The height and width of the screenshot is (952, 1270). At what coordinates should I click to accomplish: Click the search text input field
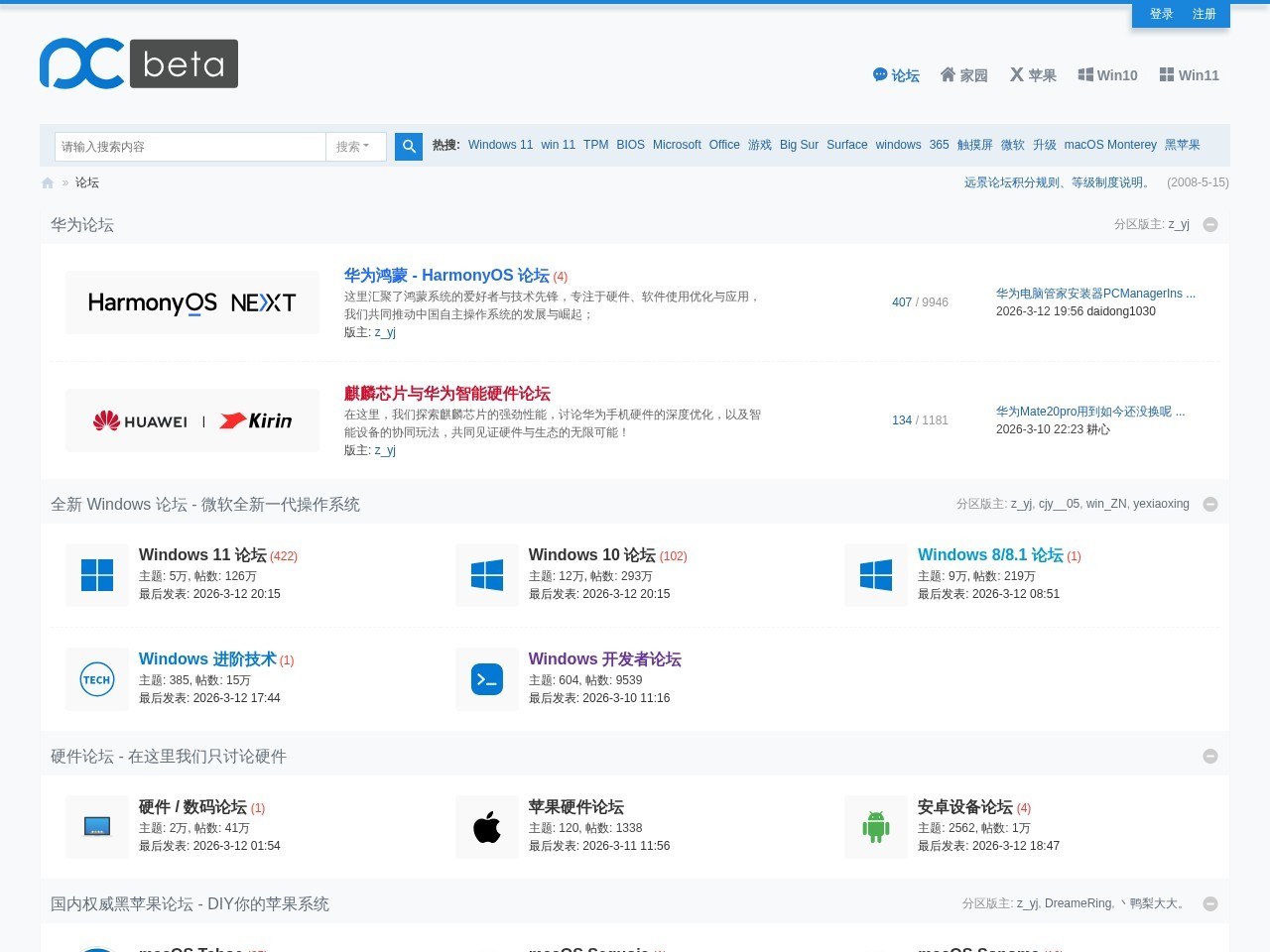[190, 147]
